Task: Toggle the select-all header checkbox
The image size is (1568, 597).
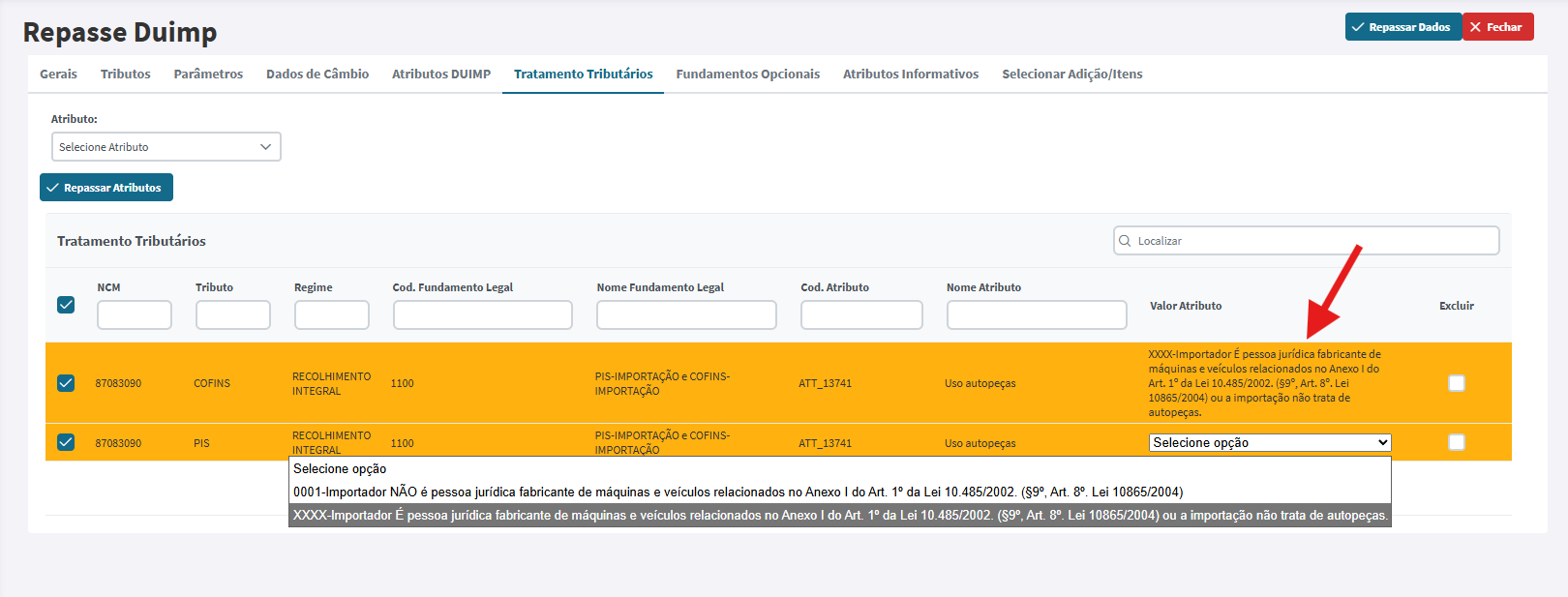Action: click(x=66, y=305)
